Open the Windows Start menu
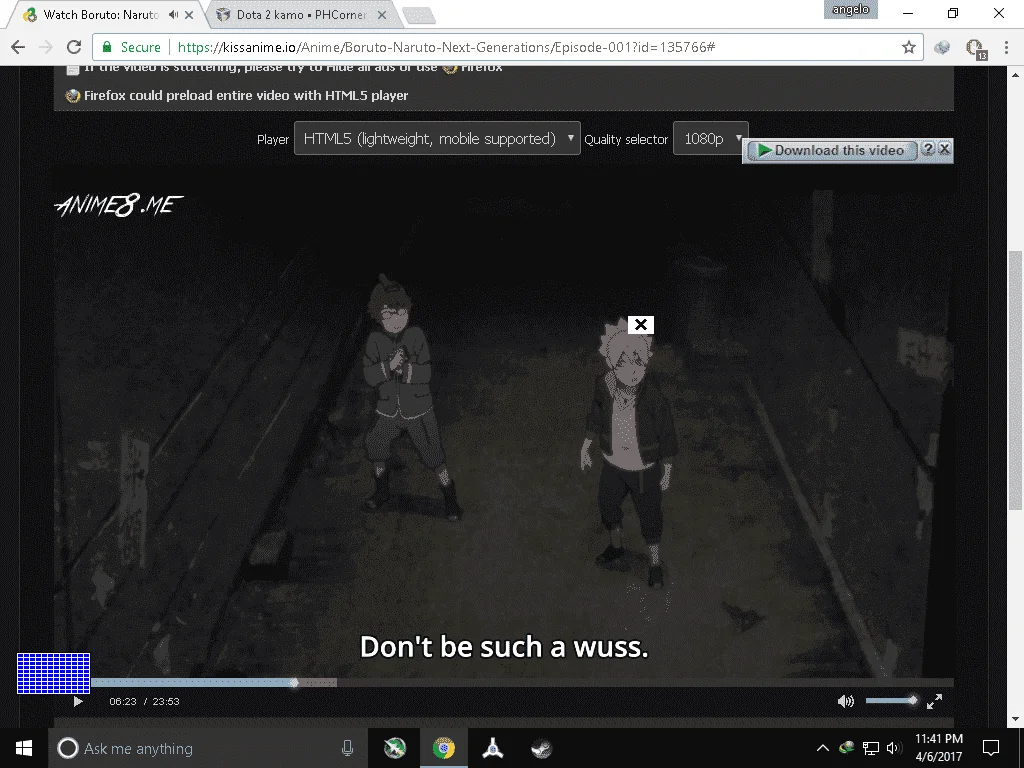 pos(24,748)
